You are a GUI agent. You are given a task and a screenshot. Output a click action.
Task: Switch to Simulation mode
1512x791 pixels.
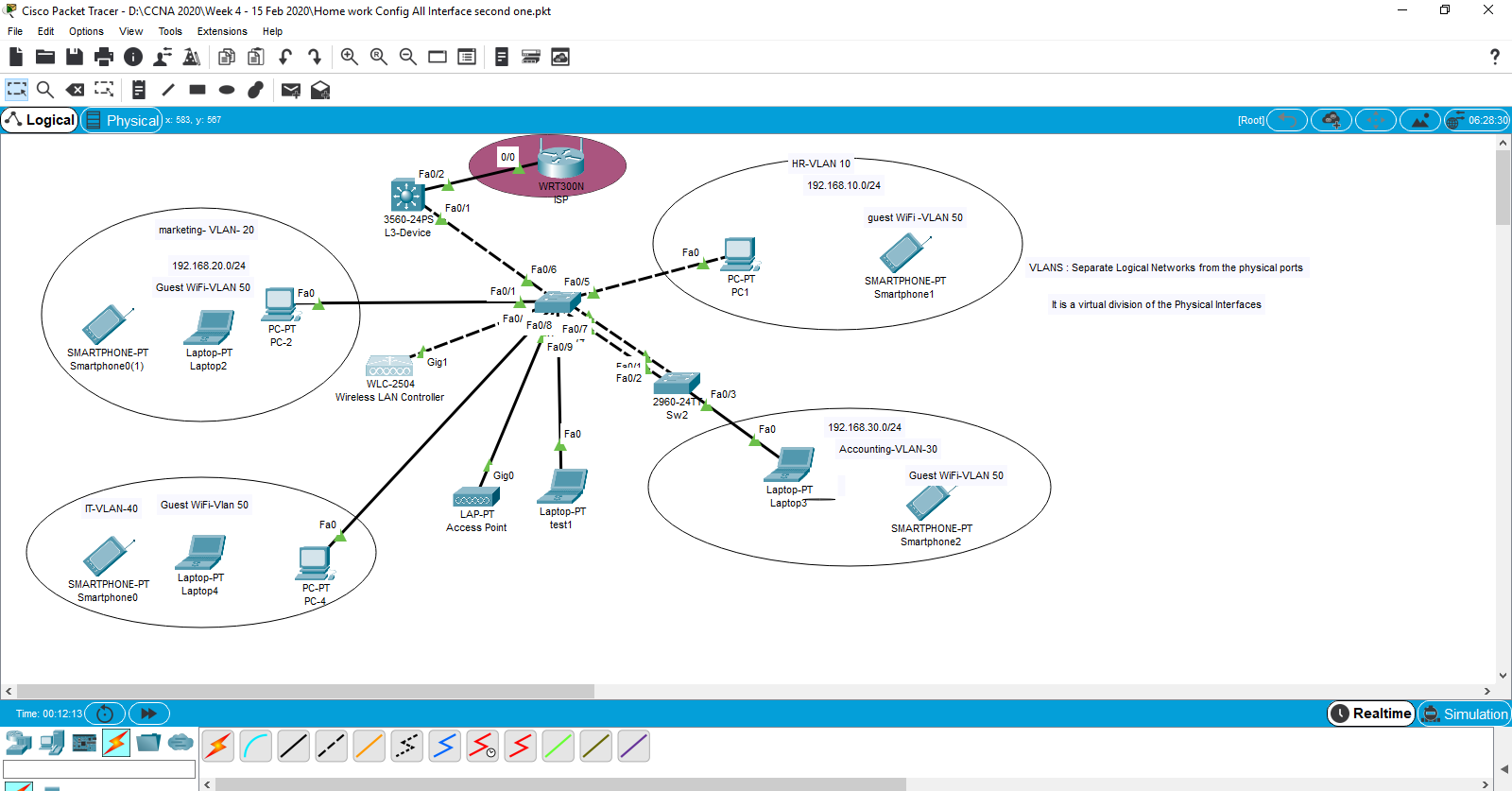point(1465,714)
